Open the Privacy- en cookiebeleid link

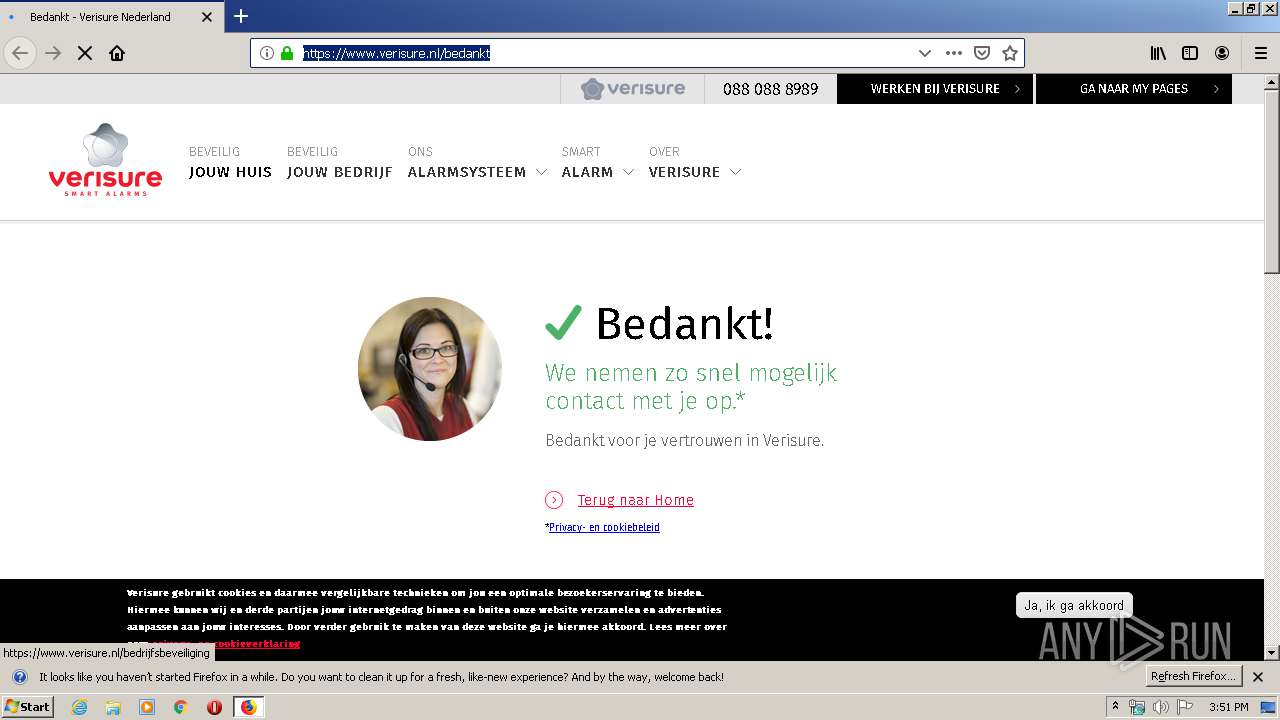click(x=604, y=527)
